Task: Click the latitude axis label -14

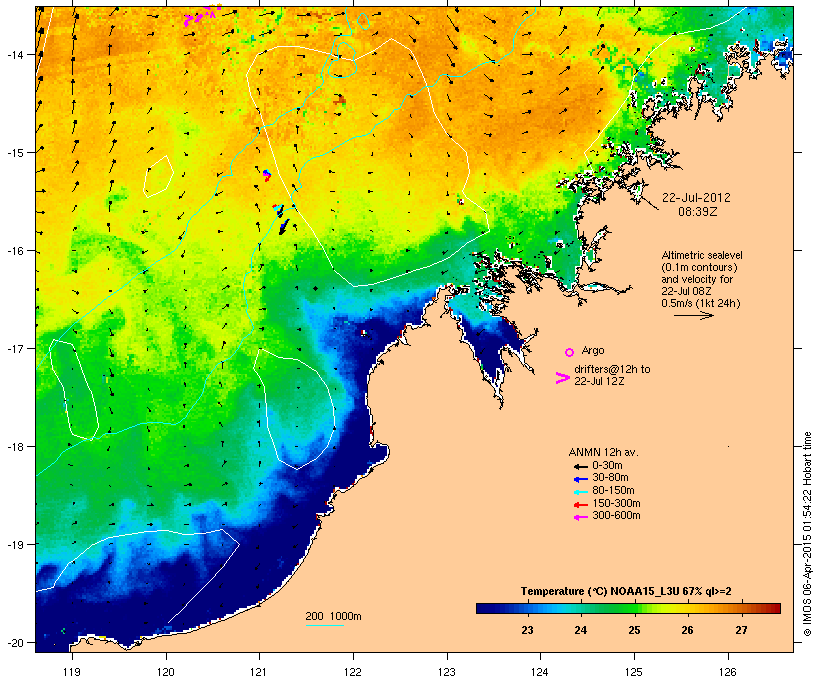Action: pyautogui.click(x=15, y=54)
